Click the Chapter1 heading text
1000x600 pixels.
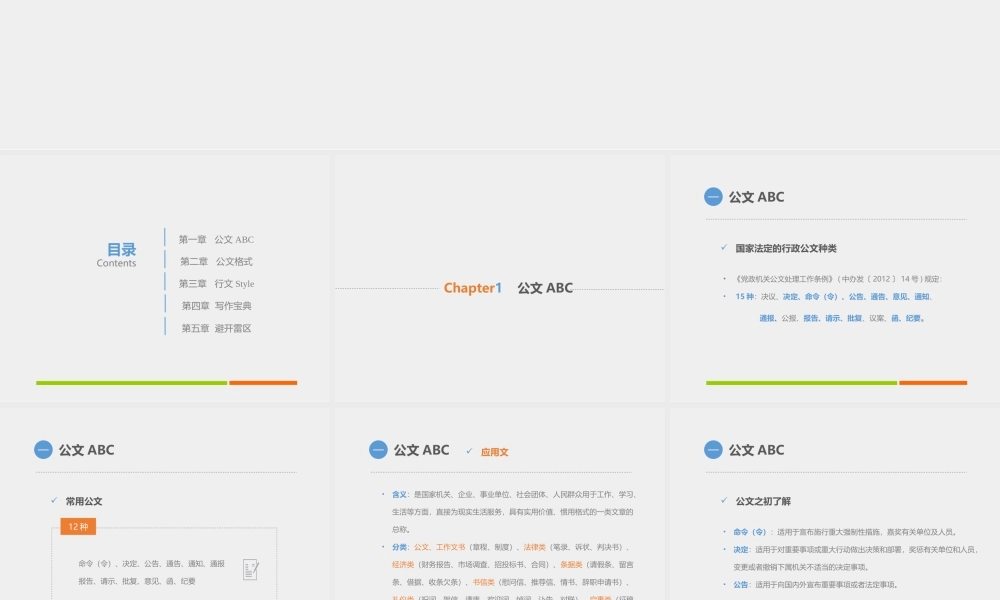point(472,288)
